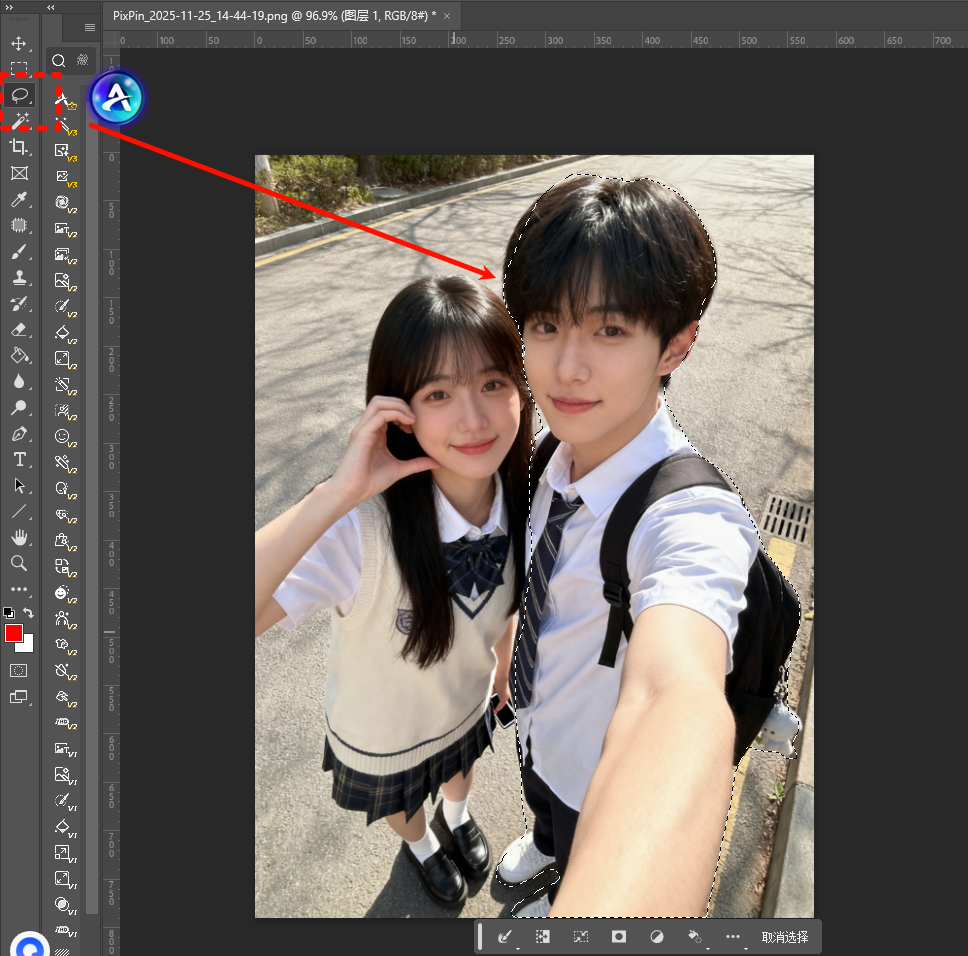Click the red foreground color swatch
This screenshot has height=956, width=968.
tap(14, 633)
